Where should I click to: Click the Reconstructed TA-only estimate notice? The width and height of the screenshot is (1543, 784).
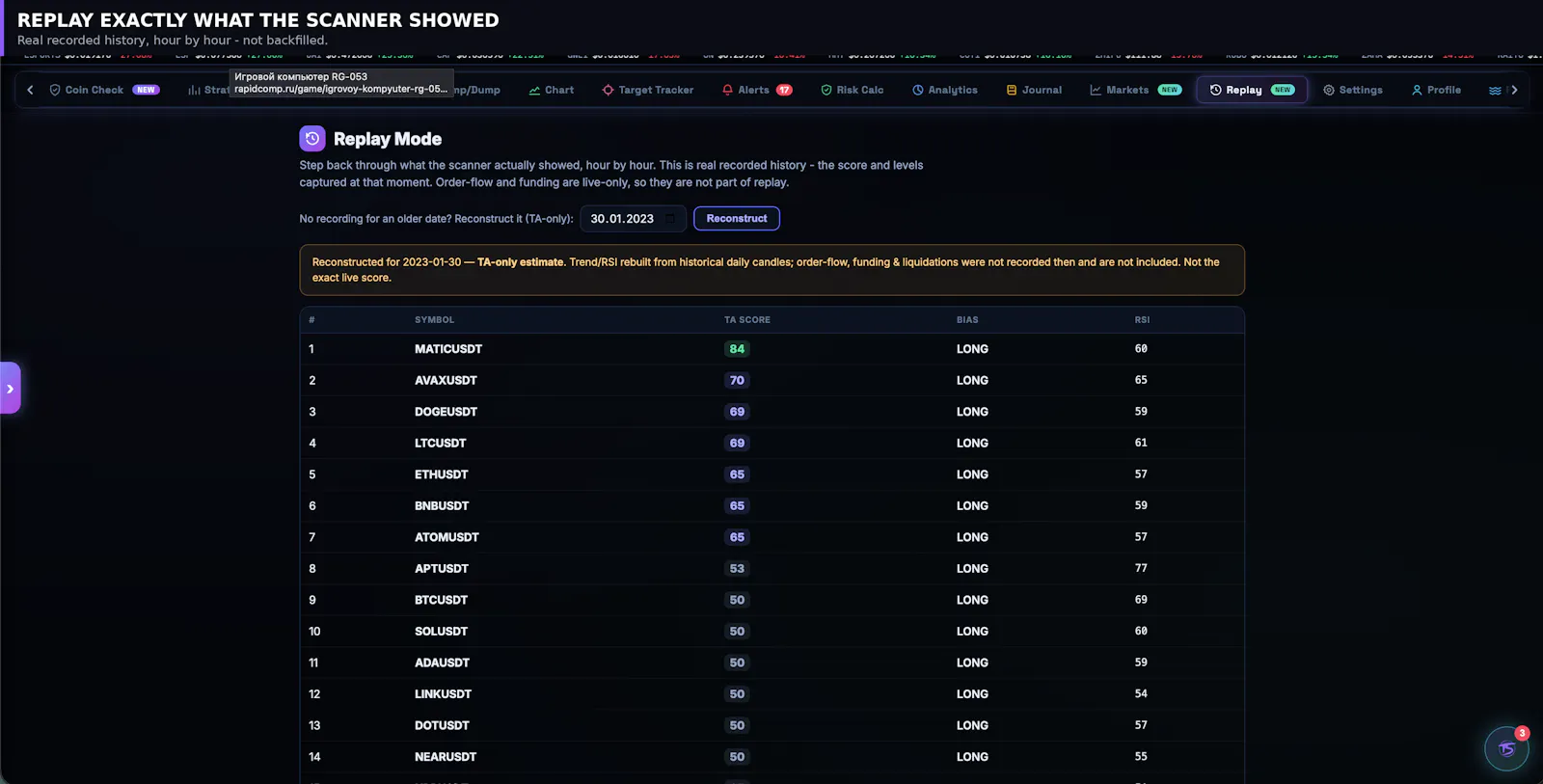pos(771,270)
